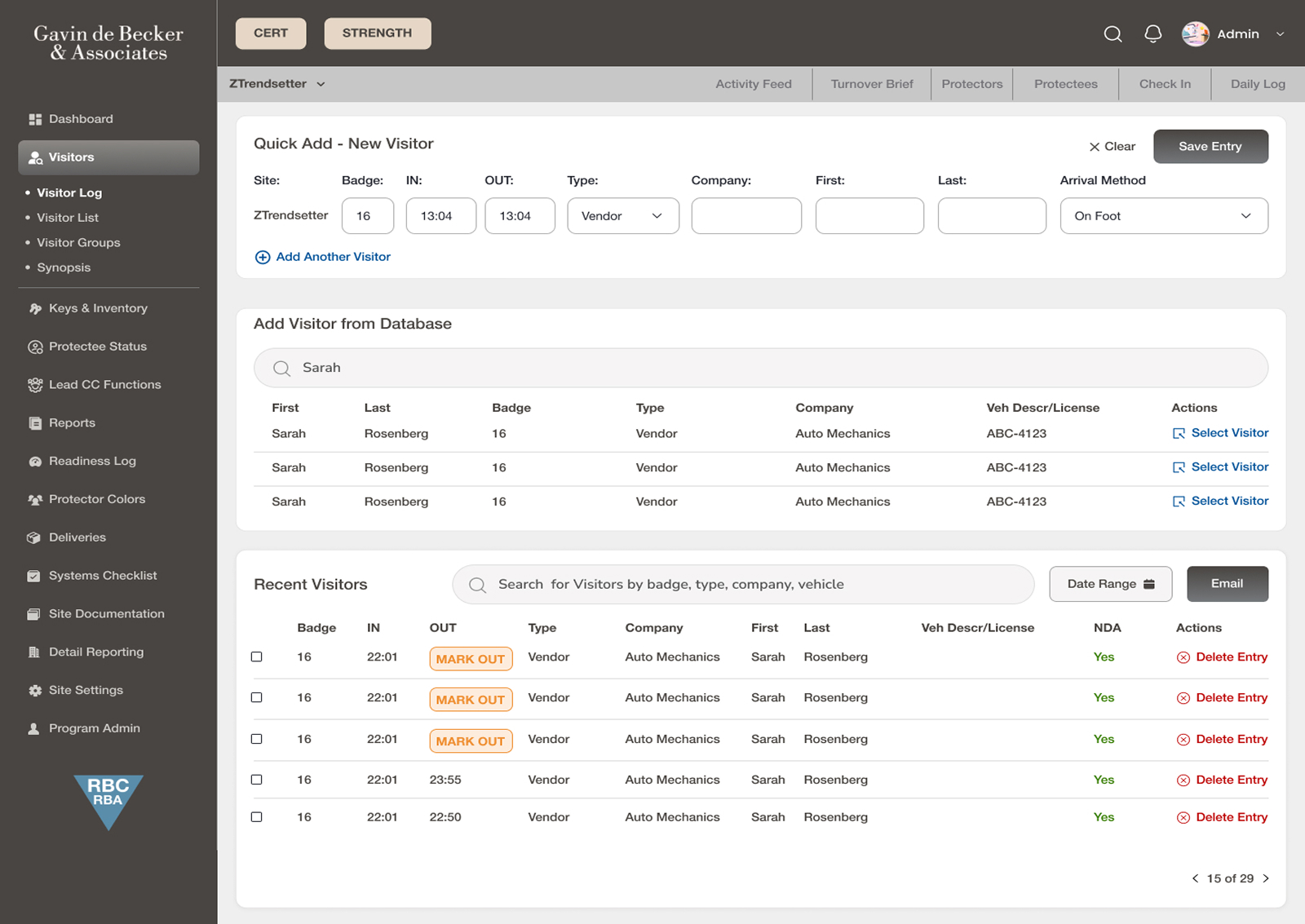1305x924 pixels.
Task: Open the ZTrendsetter site dropdown
Action: click(x=277, y=83)
